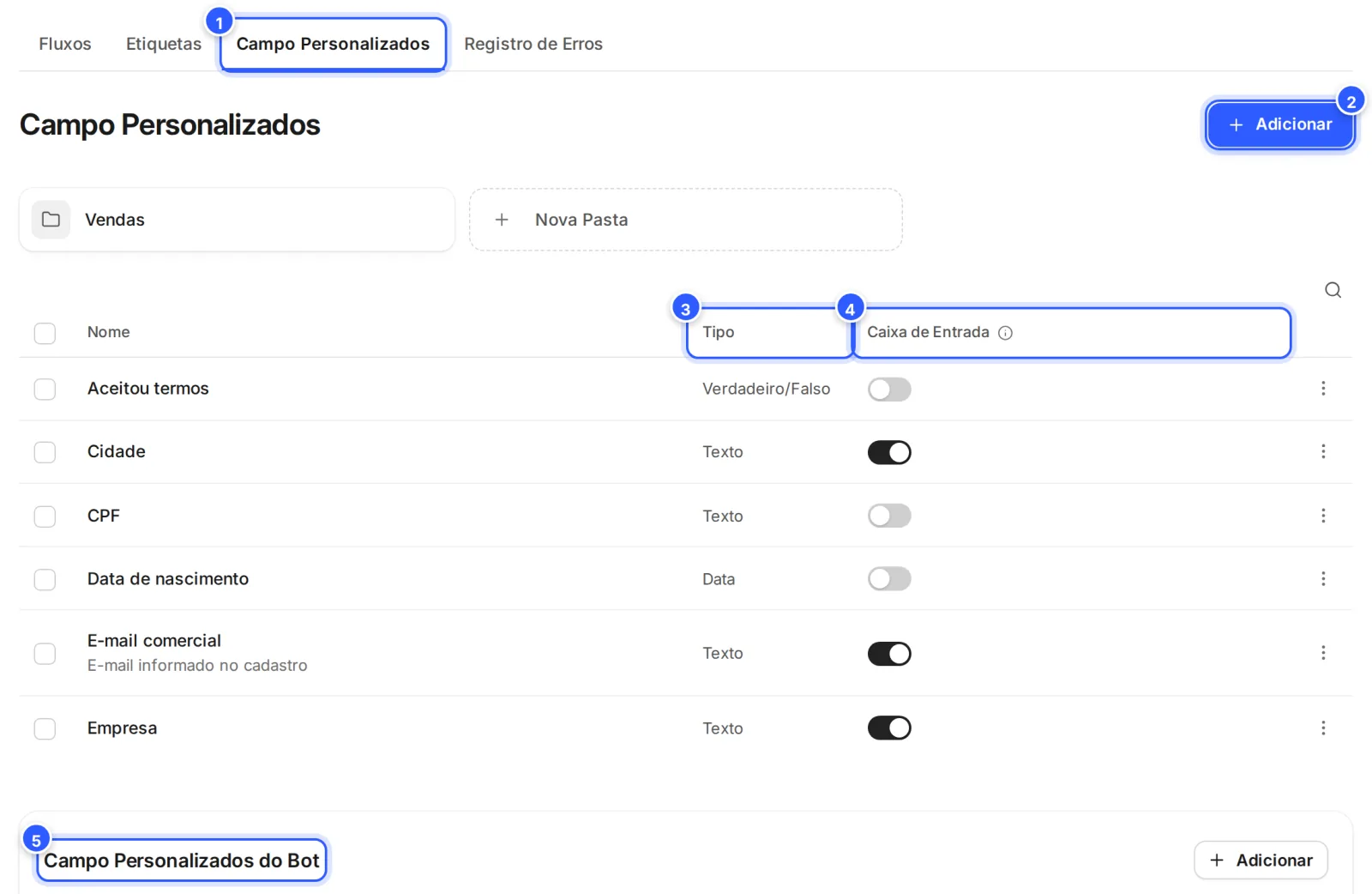Viewport: 1372px width, 894px height.
Task: Click Adicionar in Campo Personalizados do Bot
Action: coord(1261,861)
